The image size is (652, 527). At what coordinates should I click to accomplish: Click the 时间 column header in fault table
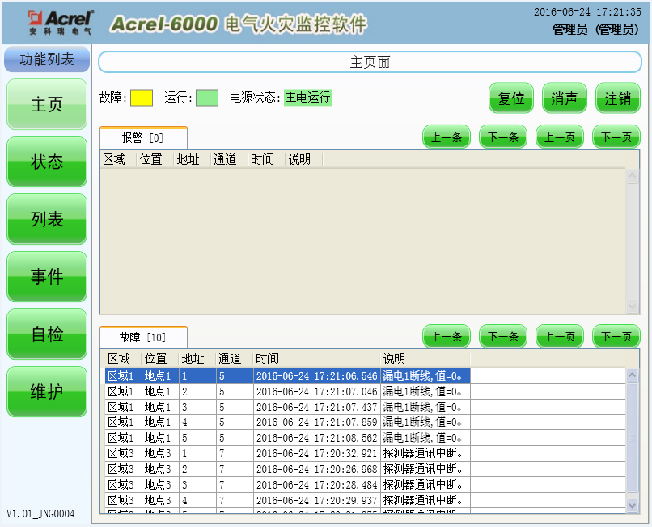coord(267,358)
